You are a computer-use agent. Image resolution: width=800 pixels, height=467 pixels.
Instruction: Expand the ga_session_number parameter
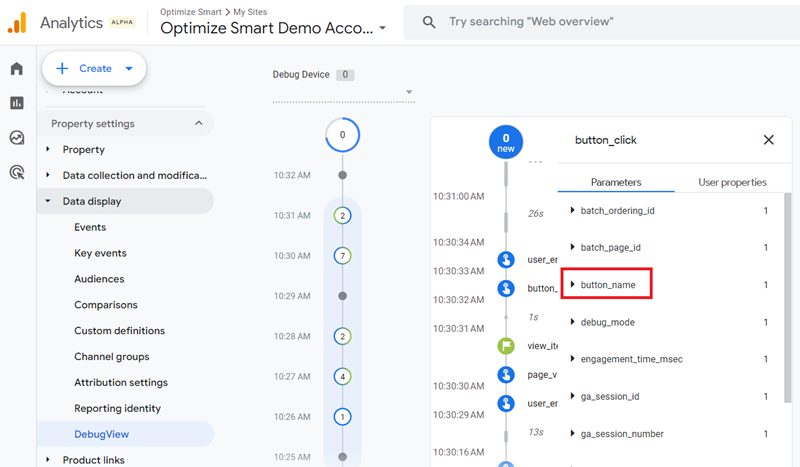(x=572, y=434)
